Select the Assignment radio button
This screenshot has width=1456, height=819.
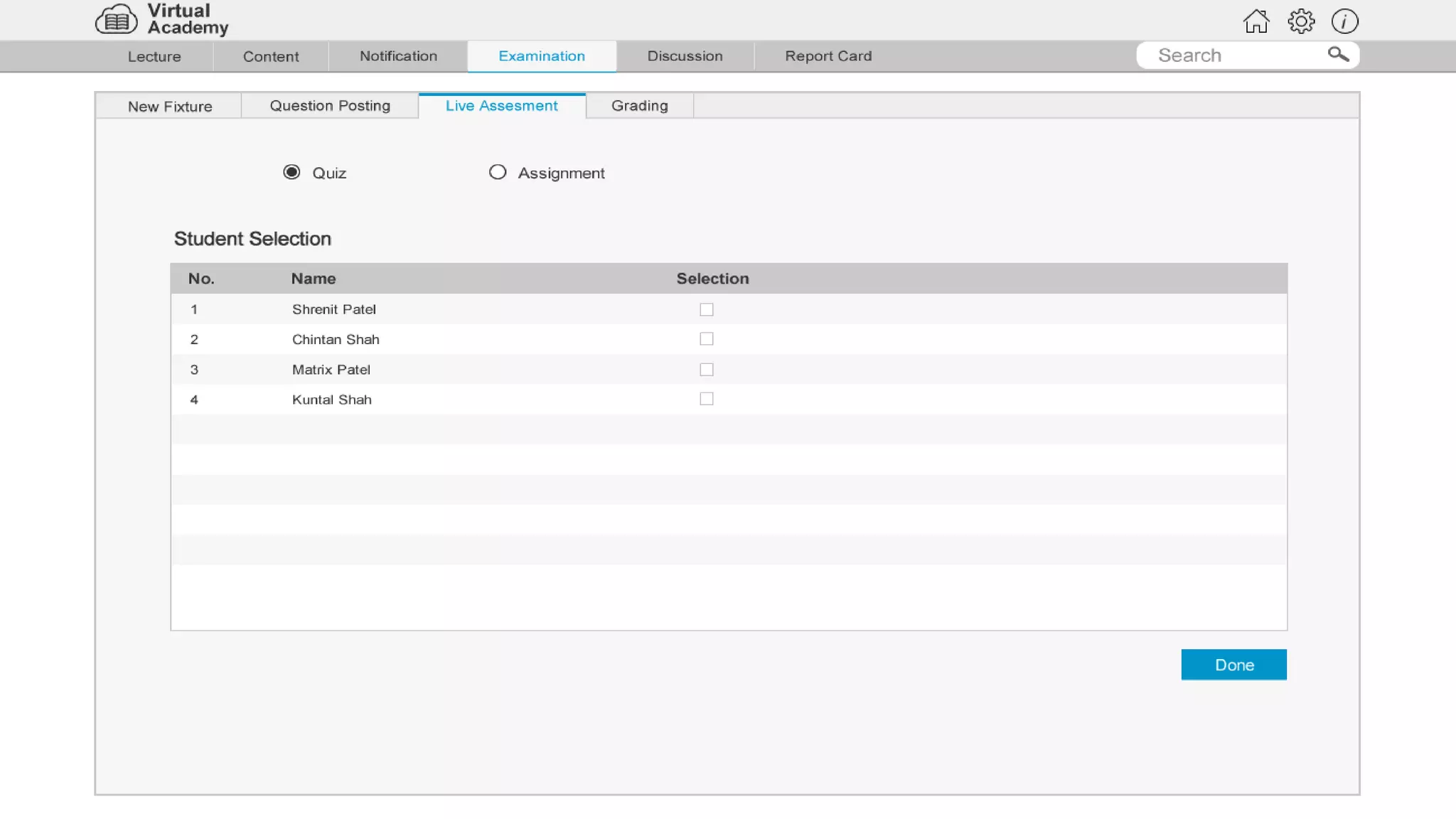(498, 173)
